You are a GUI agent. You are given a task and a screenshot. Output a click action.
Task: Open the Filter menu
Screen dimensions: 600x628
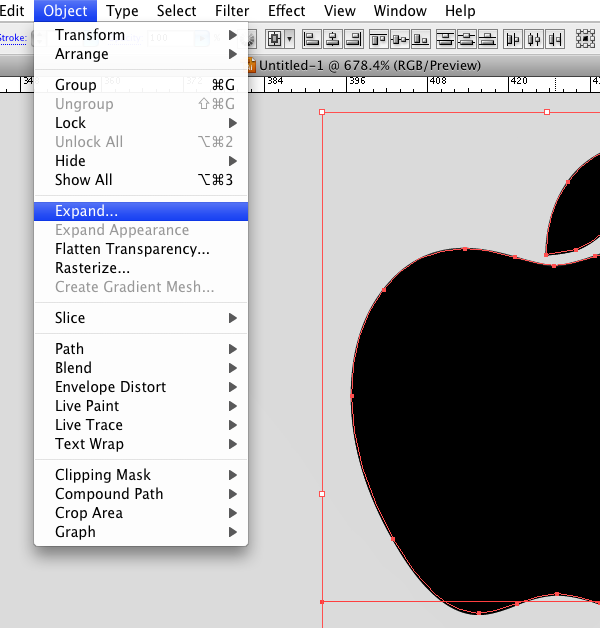(x=232, y=11)
